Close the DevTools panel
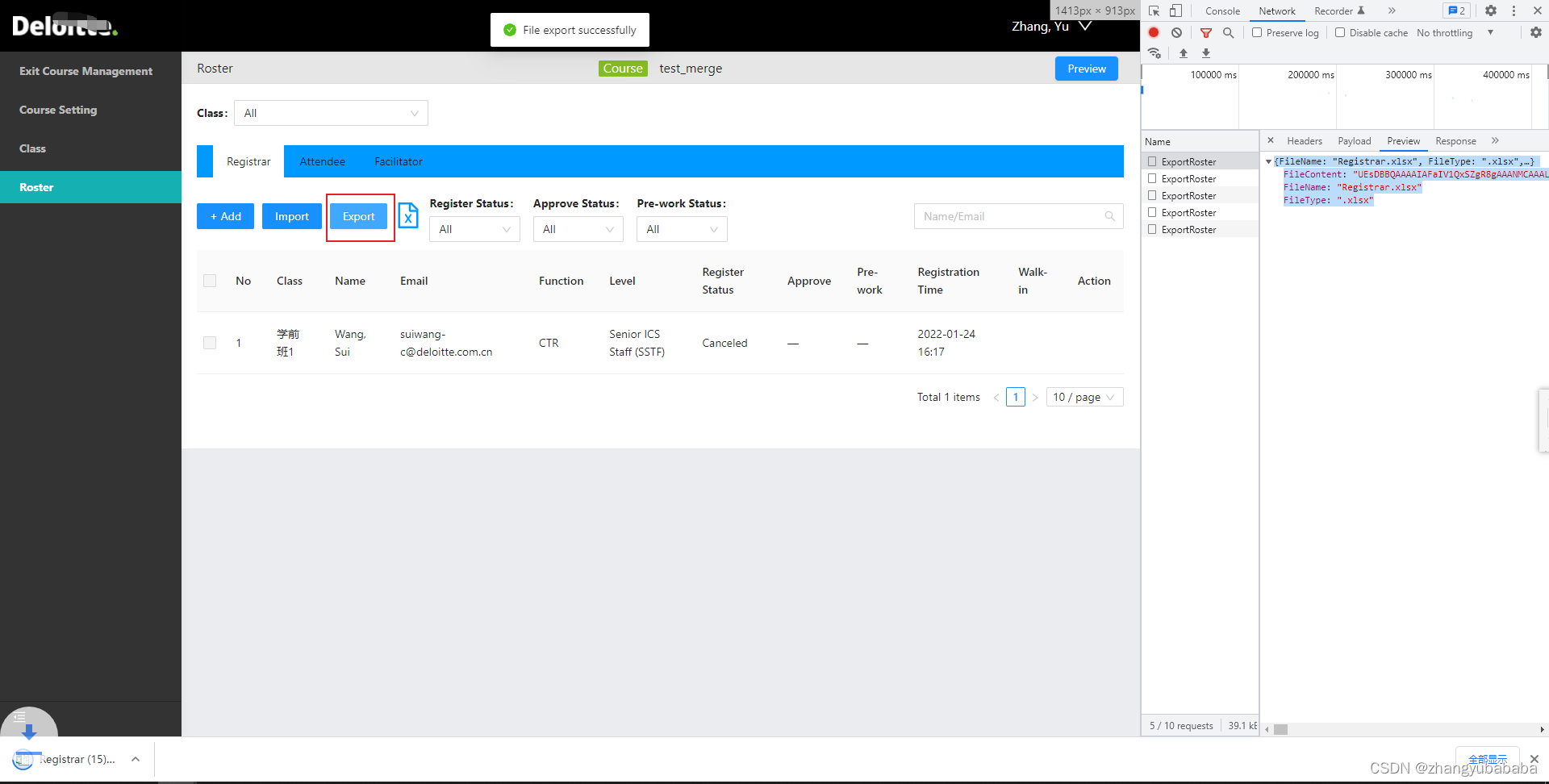The image size is (1549, 784). pyautogui.click(x=1537, y=10)
